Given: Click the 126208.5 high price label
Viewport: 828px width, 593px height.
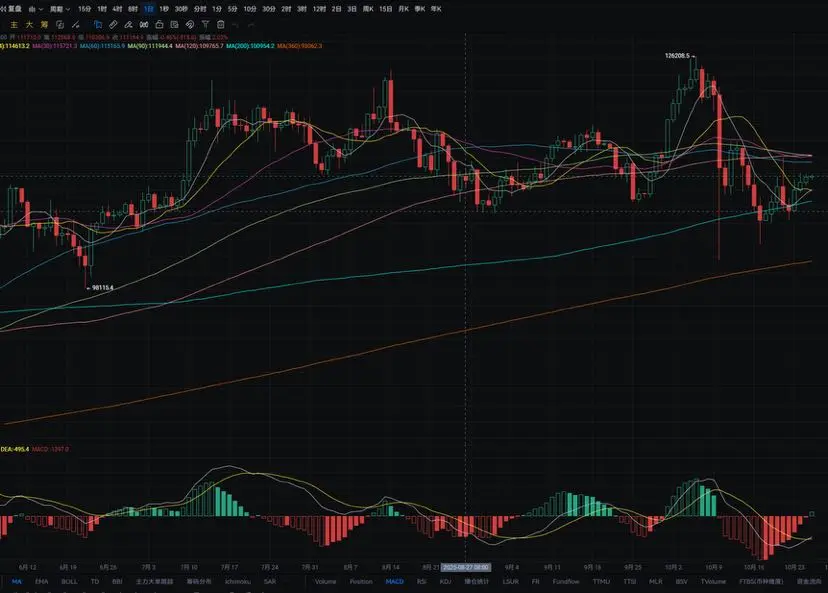Looking at the screenshot, I should pos(678,55).
